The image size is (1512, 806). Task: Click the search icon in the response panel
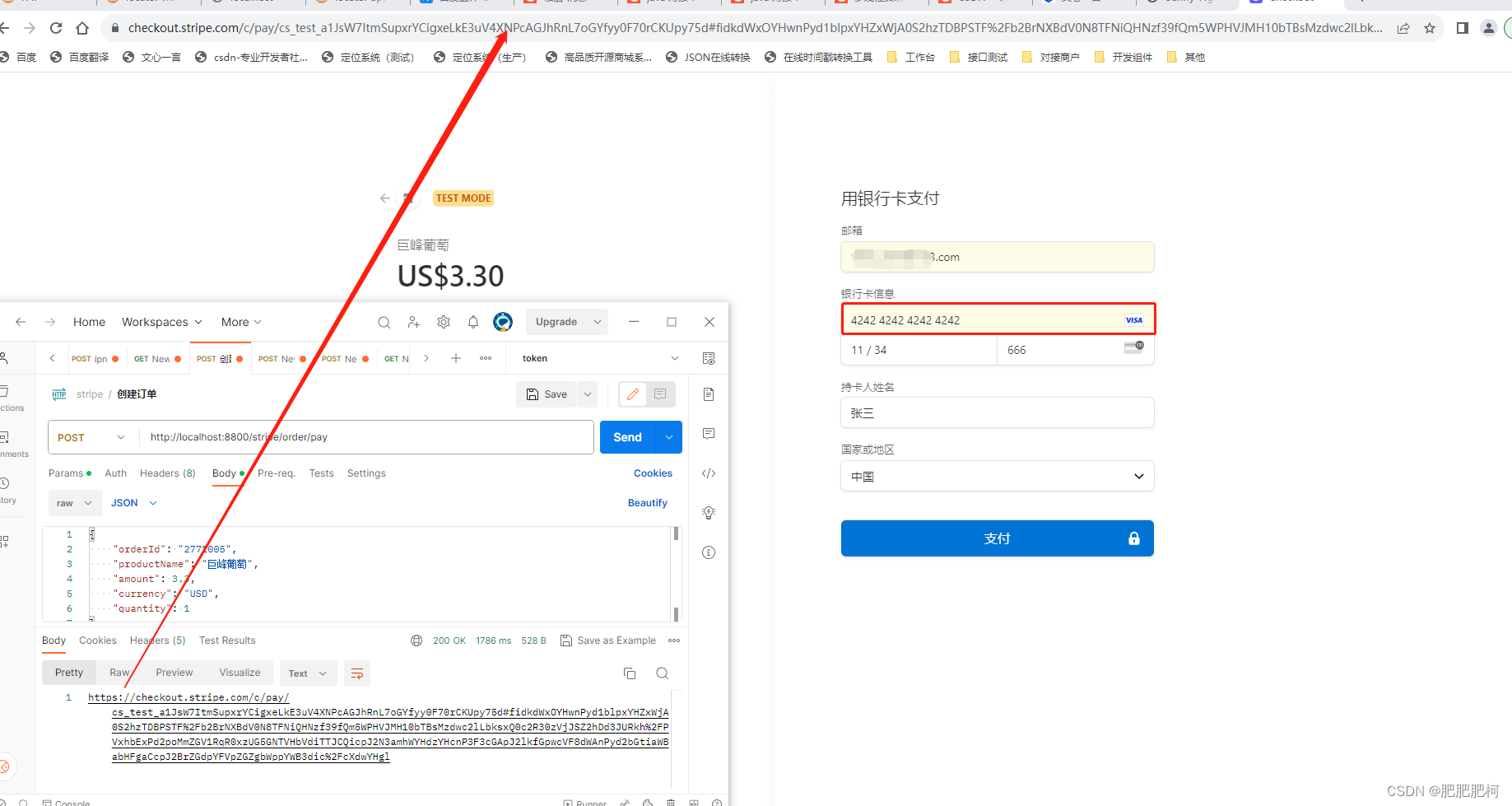point(662,673)
